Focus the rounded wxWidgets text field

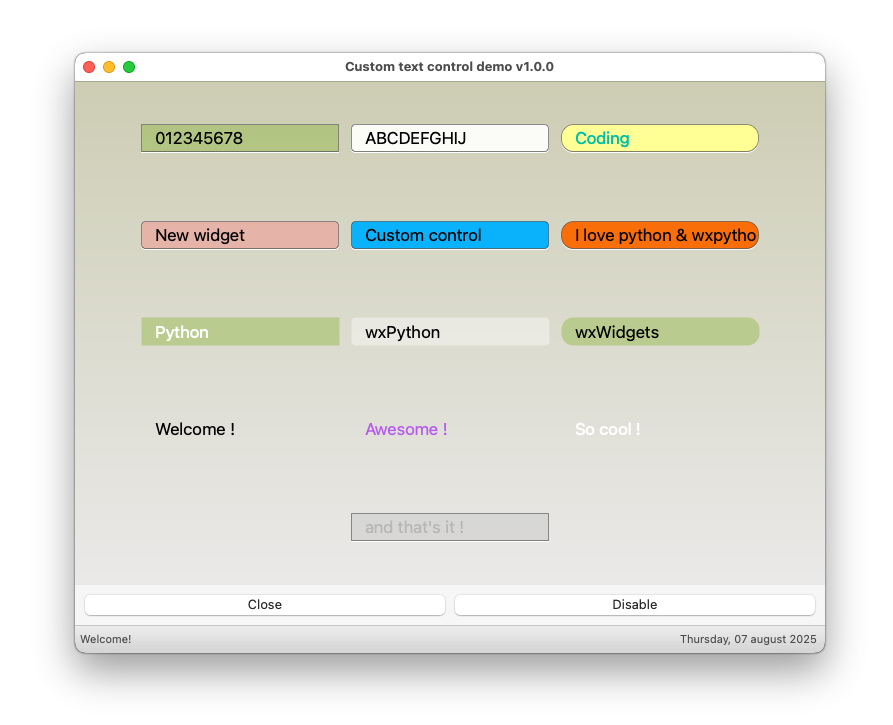(660, 332)
